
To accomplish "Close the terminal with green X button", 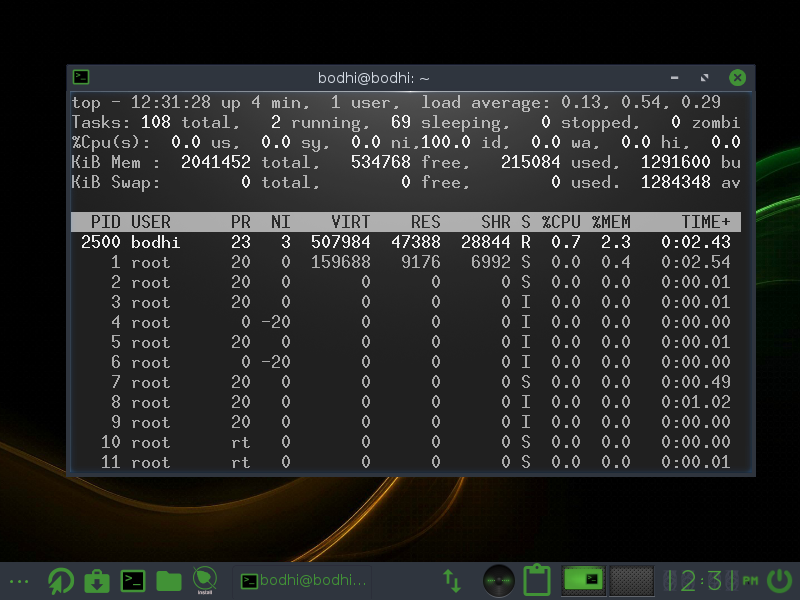I will tap(737, 78).
